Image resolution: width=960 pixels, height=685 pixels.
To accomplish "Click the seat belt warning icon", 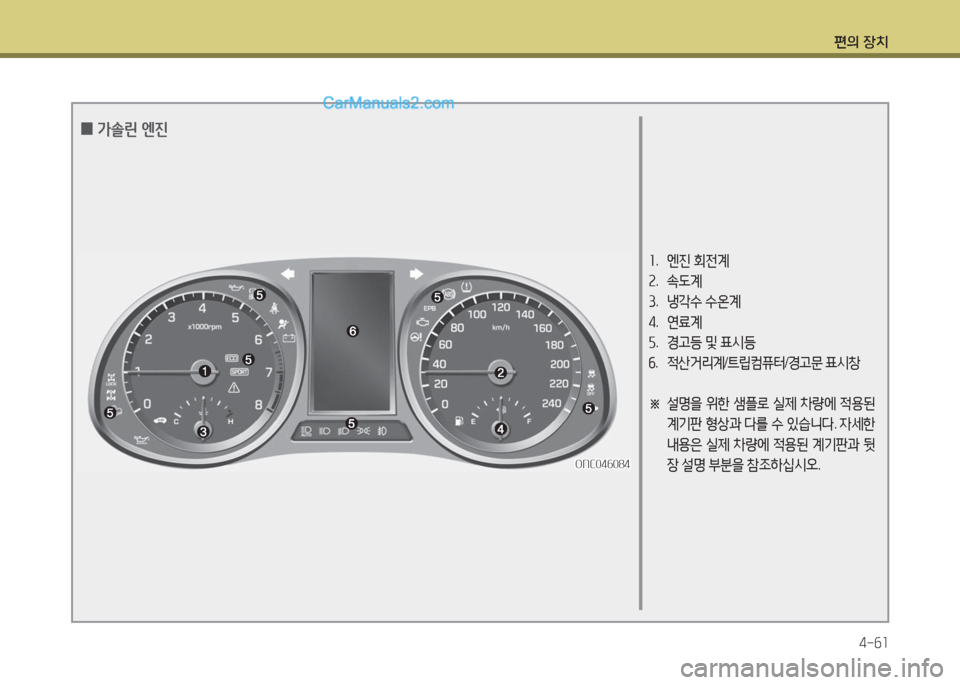I will (x=274, y=308).
